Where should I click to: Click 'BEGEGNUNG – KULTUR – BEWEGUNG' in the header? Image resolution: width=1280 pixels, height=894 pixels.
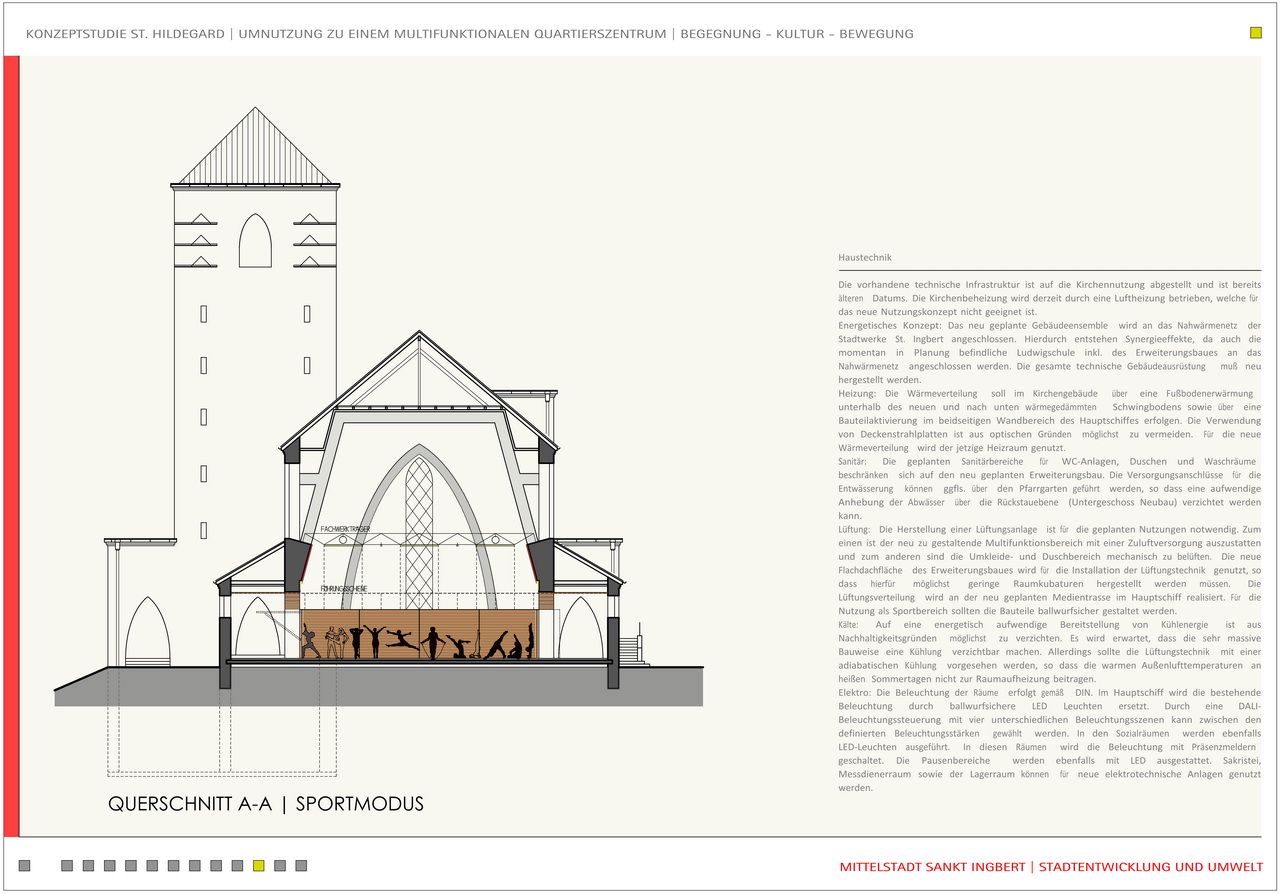[796, 34]
